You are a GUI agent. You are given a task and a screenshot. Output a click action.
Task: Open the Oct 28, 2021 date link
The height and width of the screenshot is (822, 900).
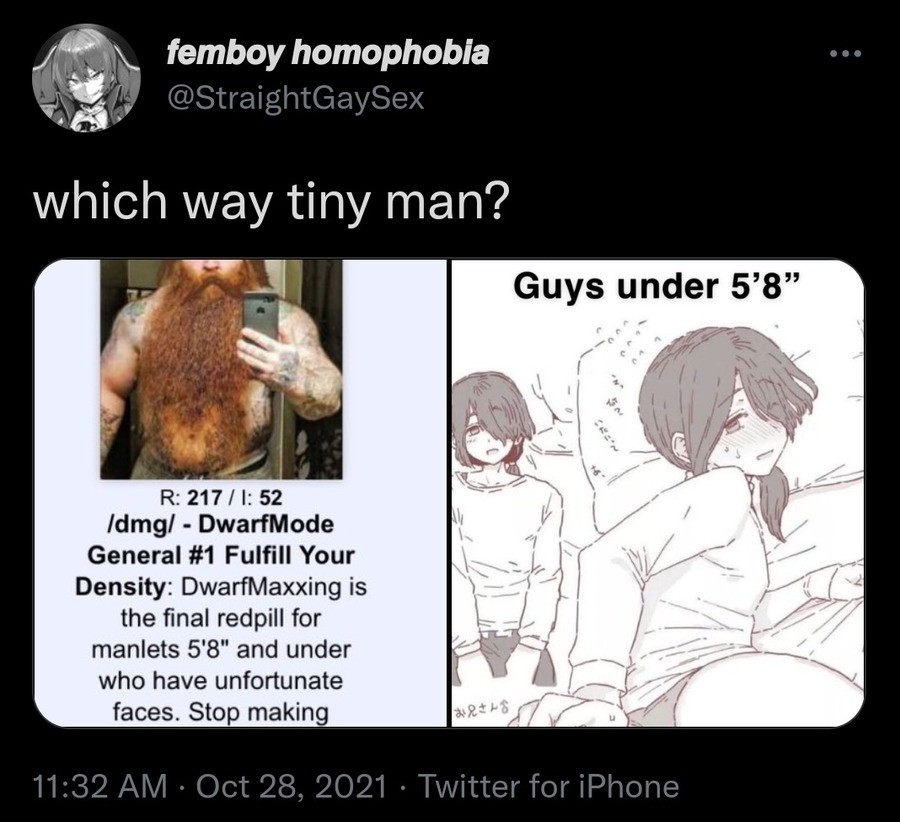pyautogui.click(x=292, y=786)
